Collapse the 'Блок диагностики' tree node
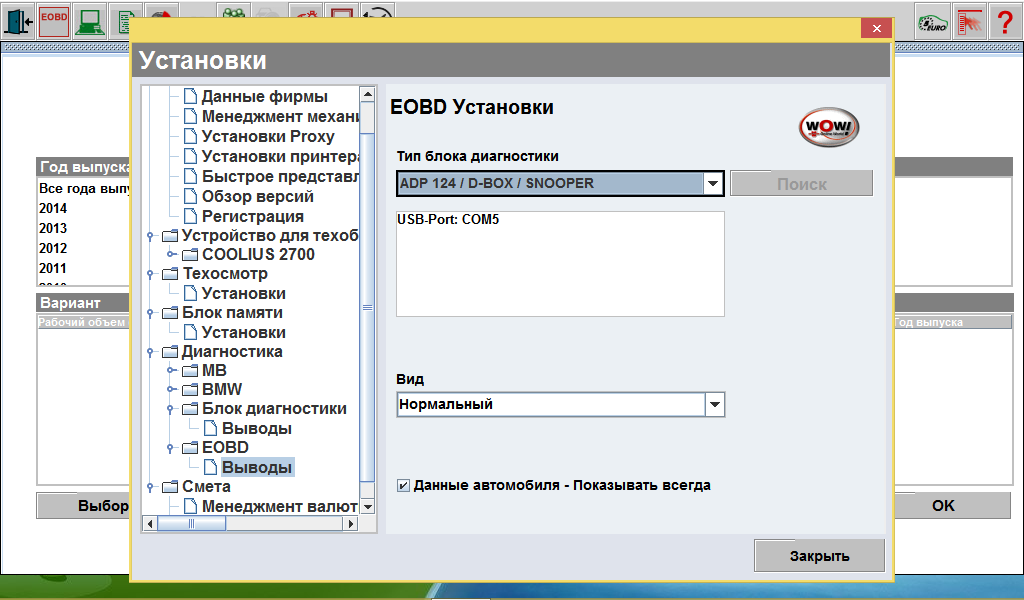Image resolution: width=1024 pixels, height=600 pixels. pos(170,409)
